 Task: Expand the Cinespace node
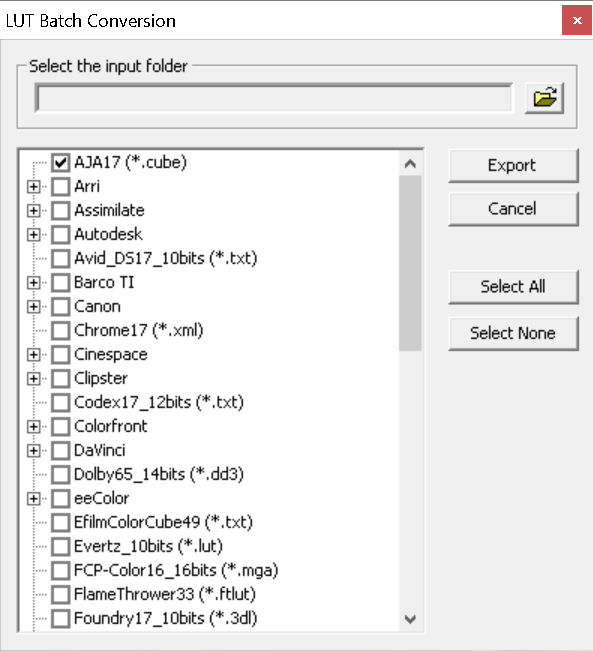(34, 355)
